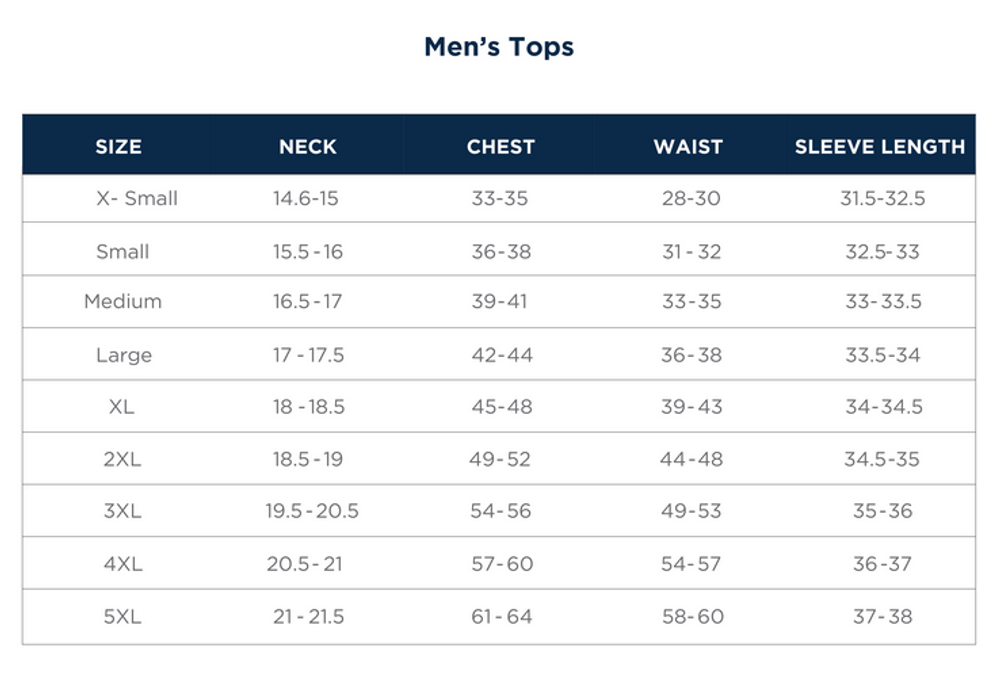Click sleeve length value 31.5-32.5
Screen dimensions: 1000x678
coord(883,198)
